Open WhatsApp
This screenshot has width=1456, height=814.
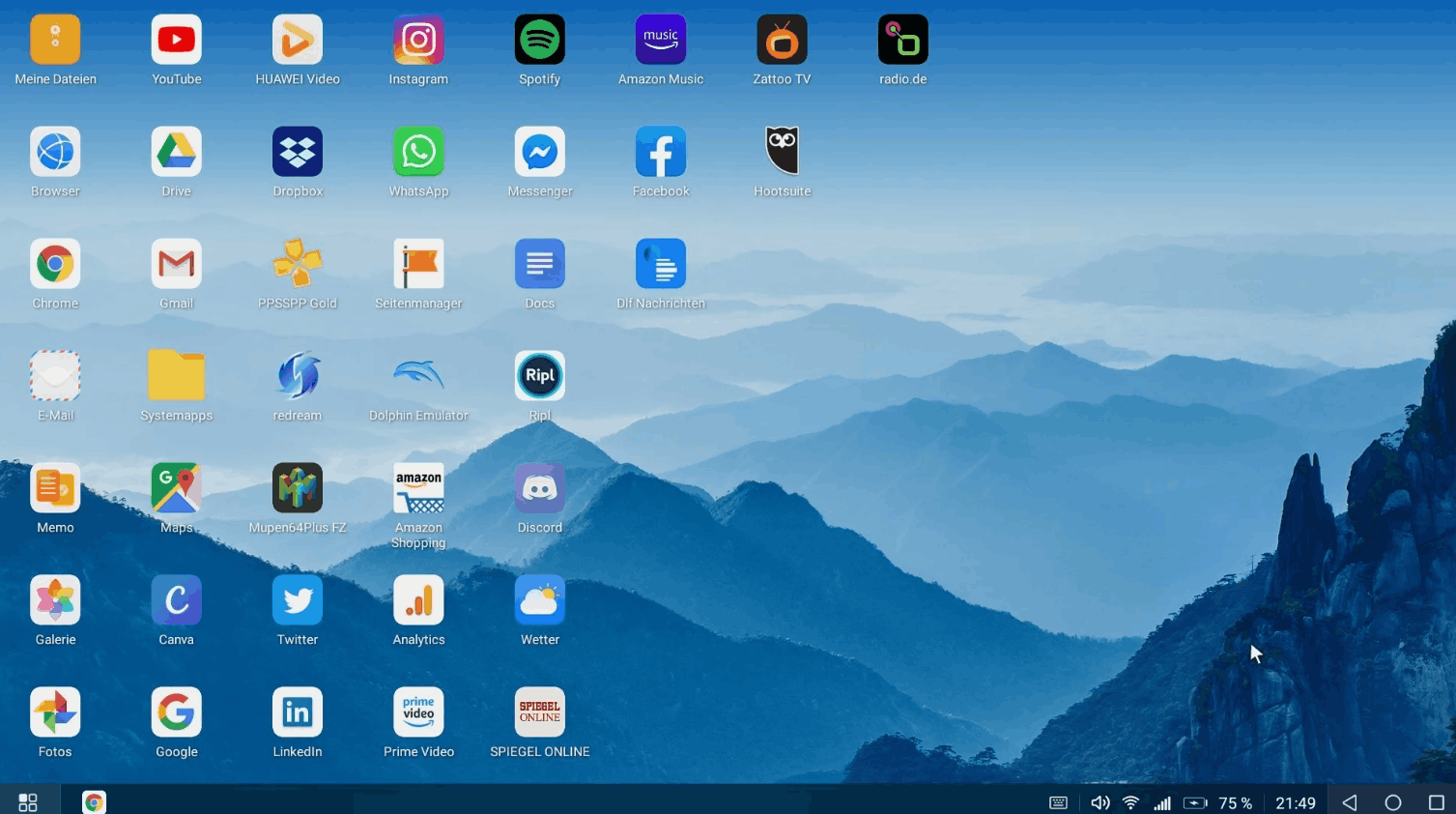point(418,152)
